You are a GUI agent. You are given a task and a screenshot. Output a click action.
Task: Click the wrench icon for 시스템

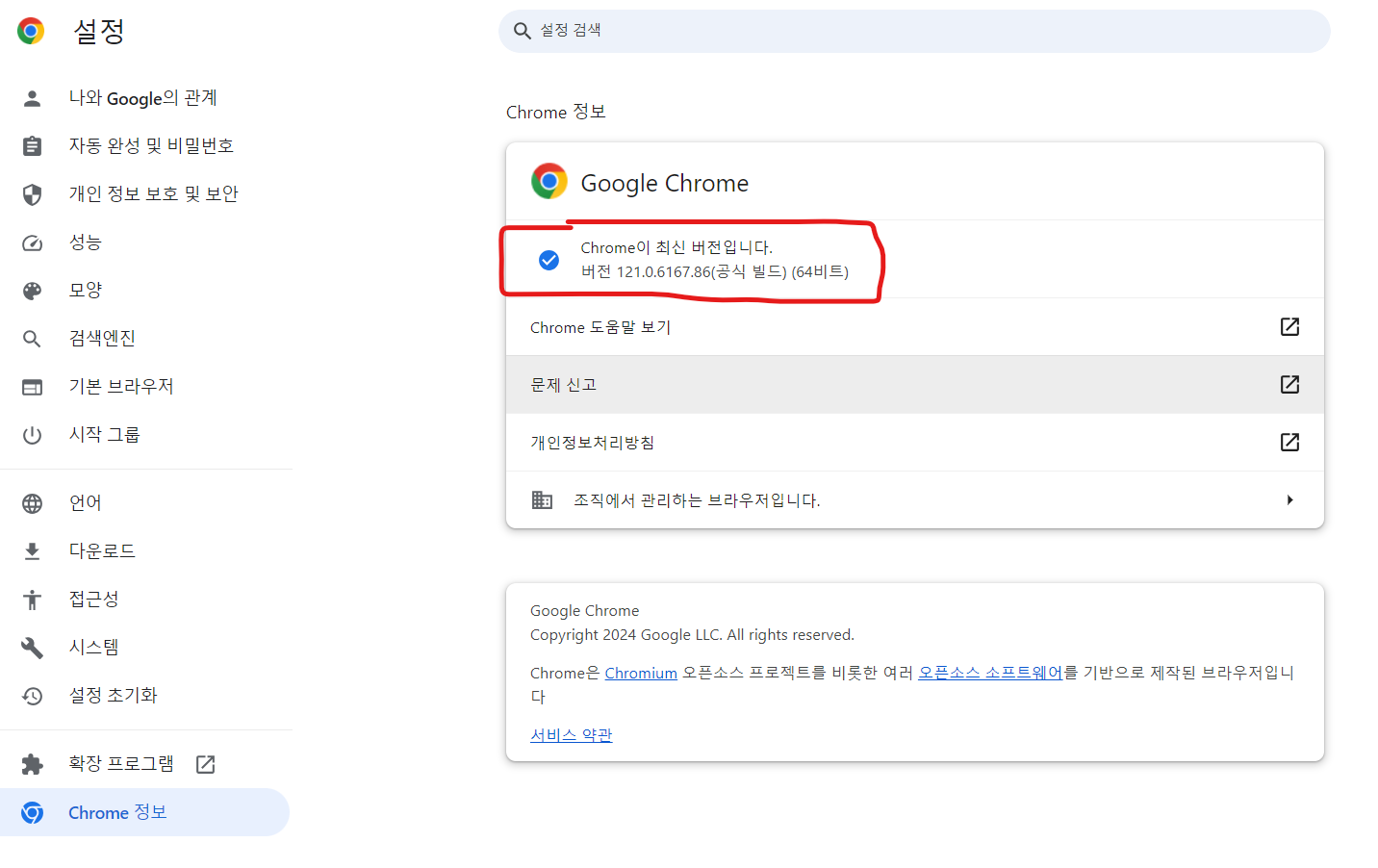[32, 648]
